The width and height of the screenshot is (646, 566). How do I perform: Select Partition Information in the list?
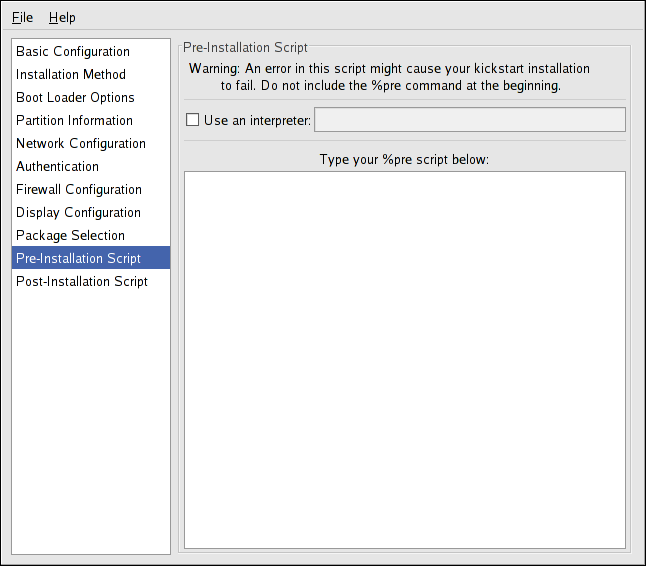[x=74, y=120]
